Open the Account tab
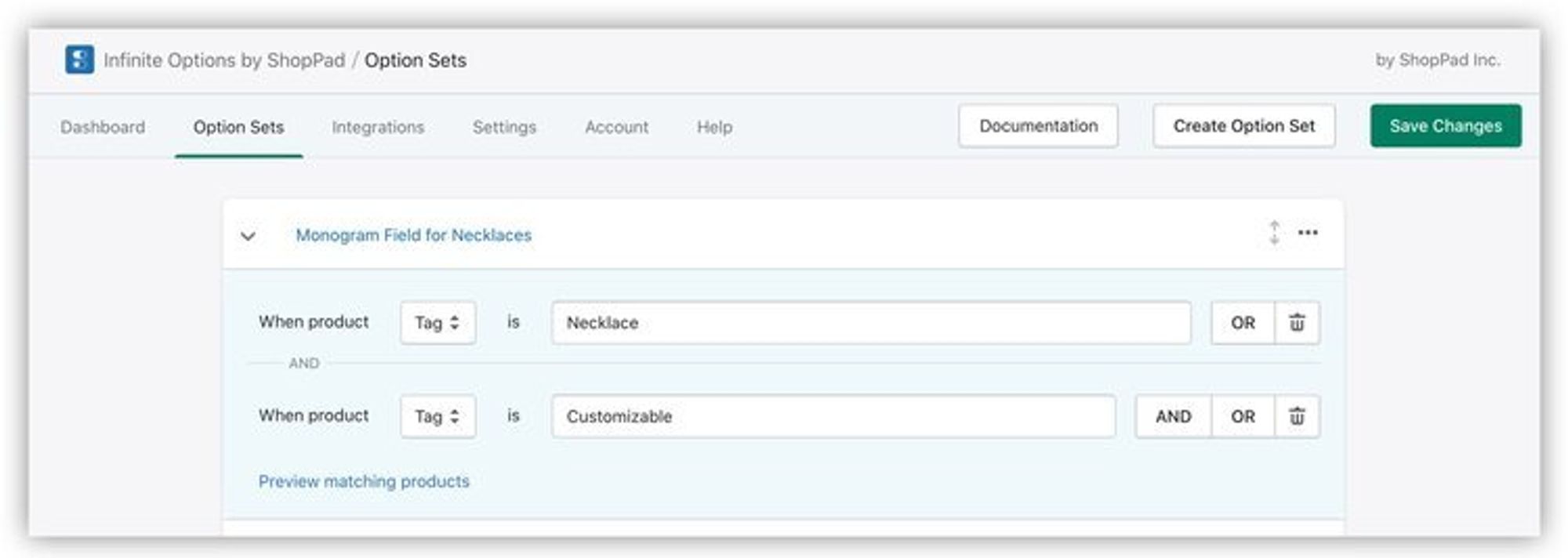 pyautogui.click(x=616, y=127)
